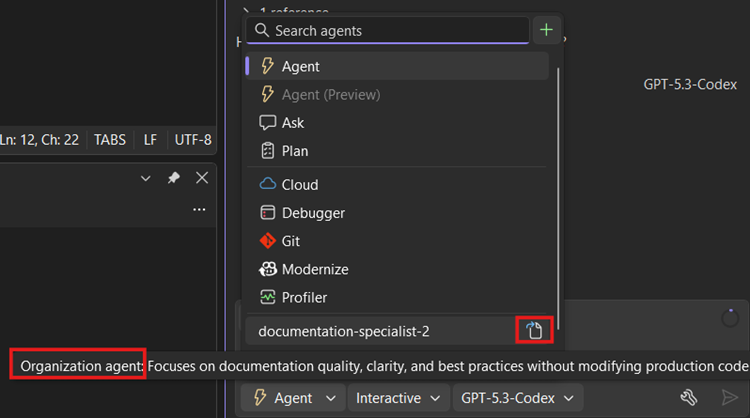The height and width of the screenshot is (418, 750).
Task: Click the send message arrow icon
Action: pyautogui.click(x=729, y=397)
